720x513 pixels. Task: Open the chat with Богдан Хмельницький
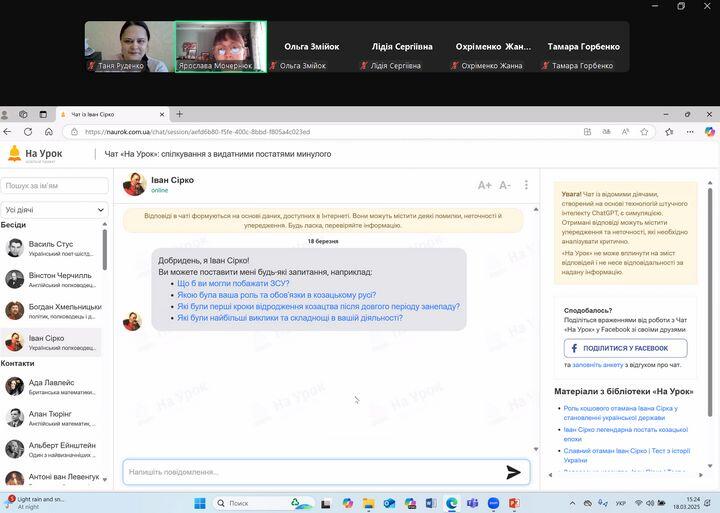[x=51, y=311]
